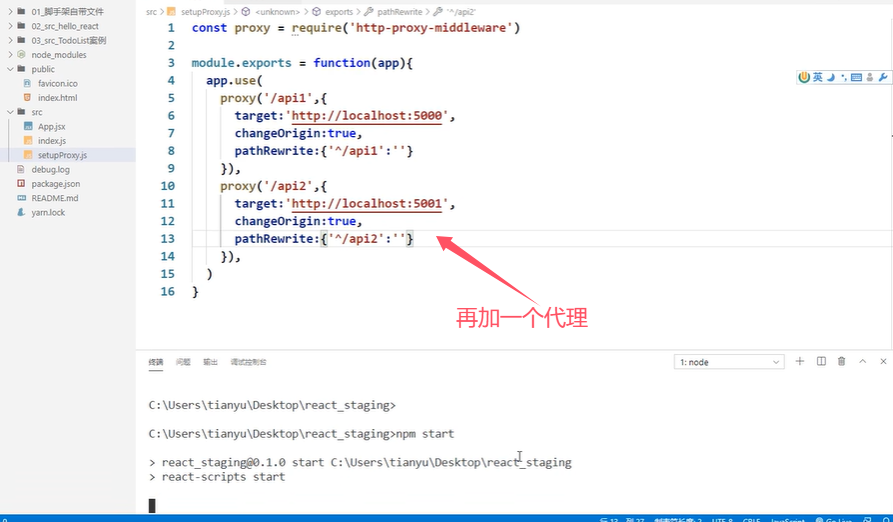Screen dimensions: 893x522
Task: Collapse the src folder chevron
Action: (x=10, y=112)
